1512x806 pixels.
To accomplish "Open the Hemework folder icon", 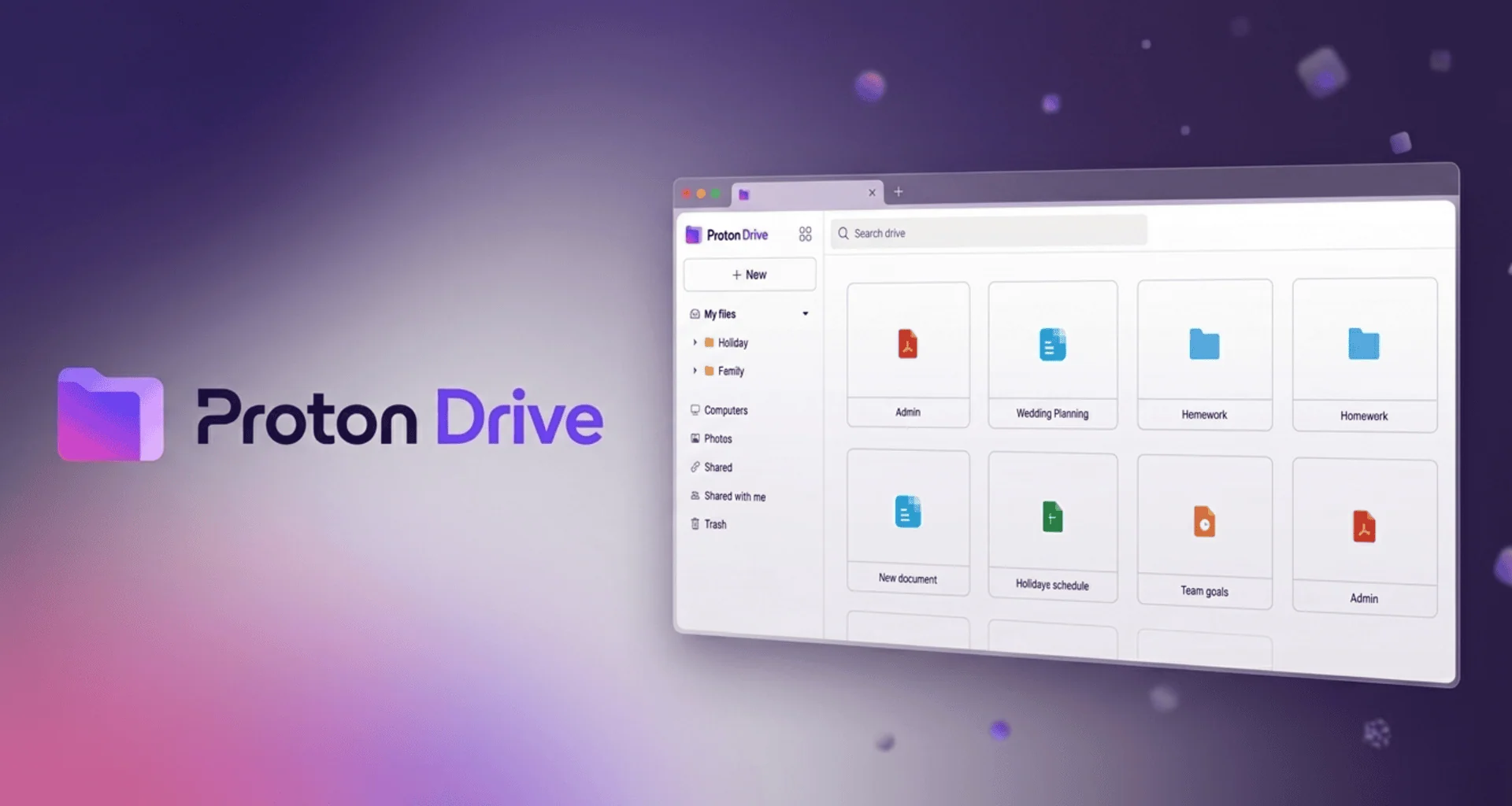I will pos(1204,344).
